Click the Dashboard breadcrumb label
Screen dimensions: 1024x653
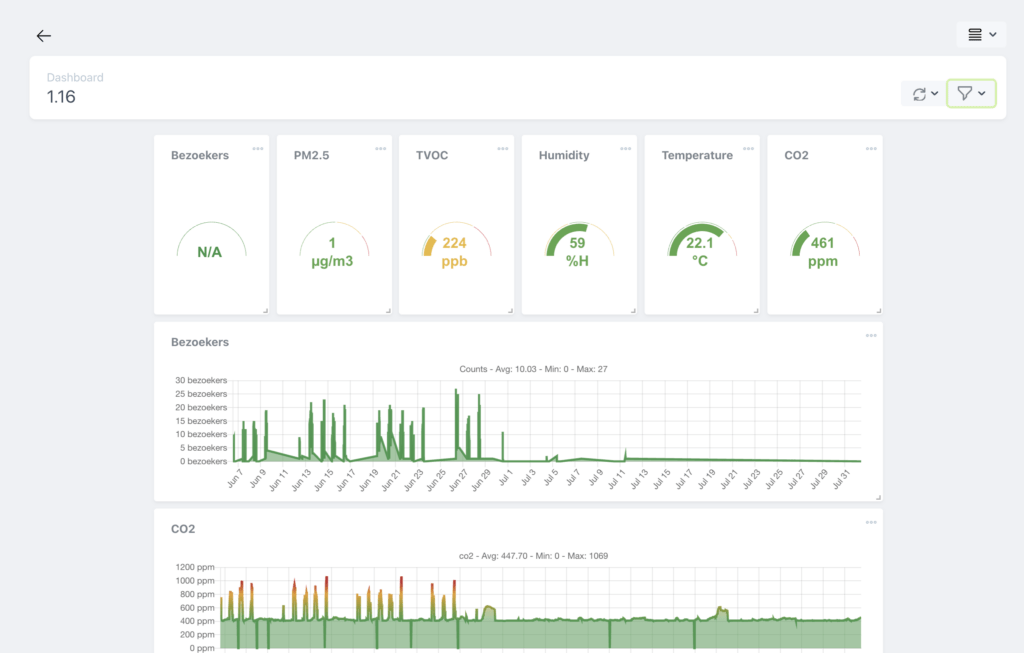point(75,77)
